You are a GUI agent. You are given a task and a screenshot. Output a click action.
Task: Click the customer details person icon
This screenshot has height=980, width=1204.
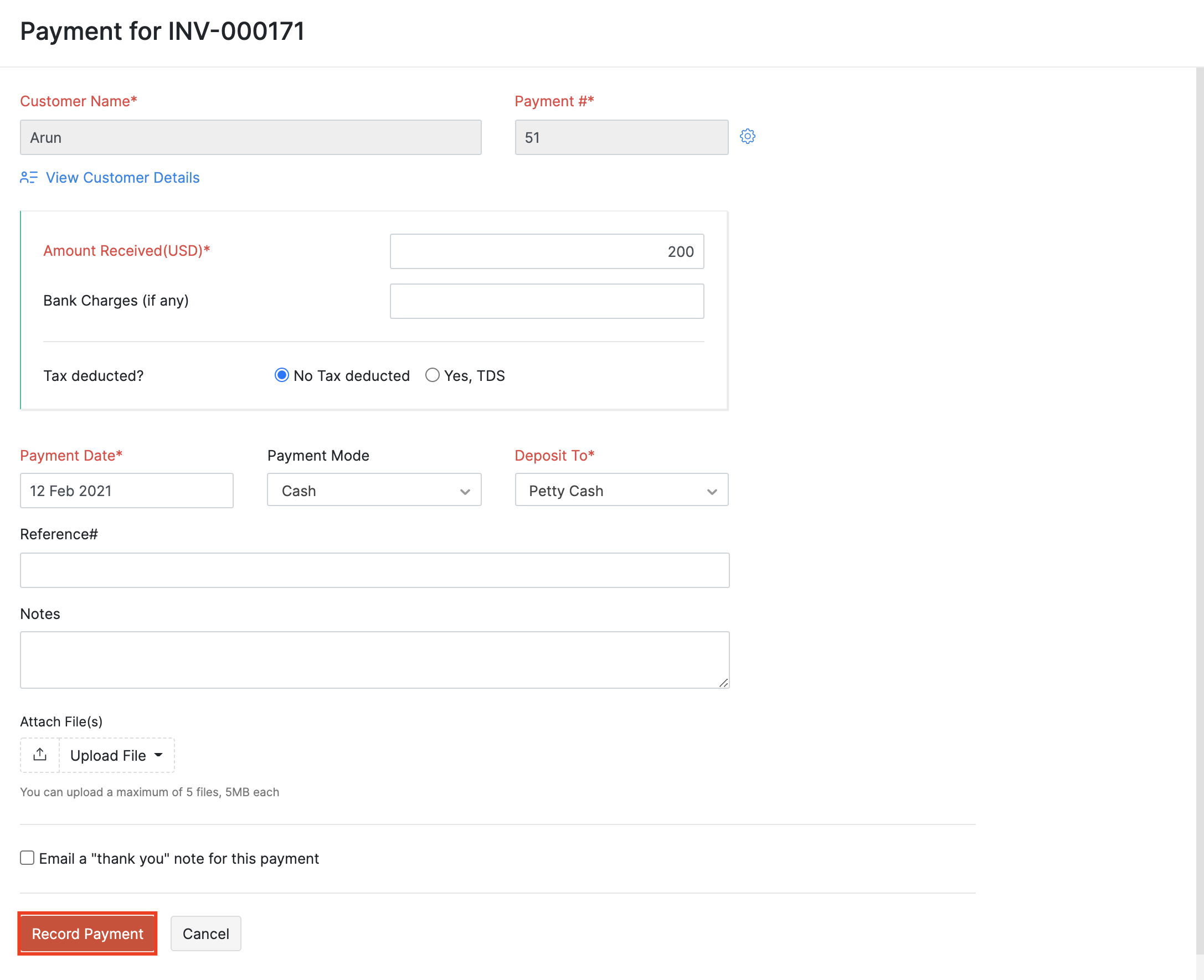pyautogui.click(x=29, y=177)
